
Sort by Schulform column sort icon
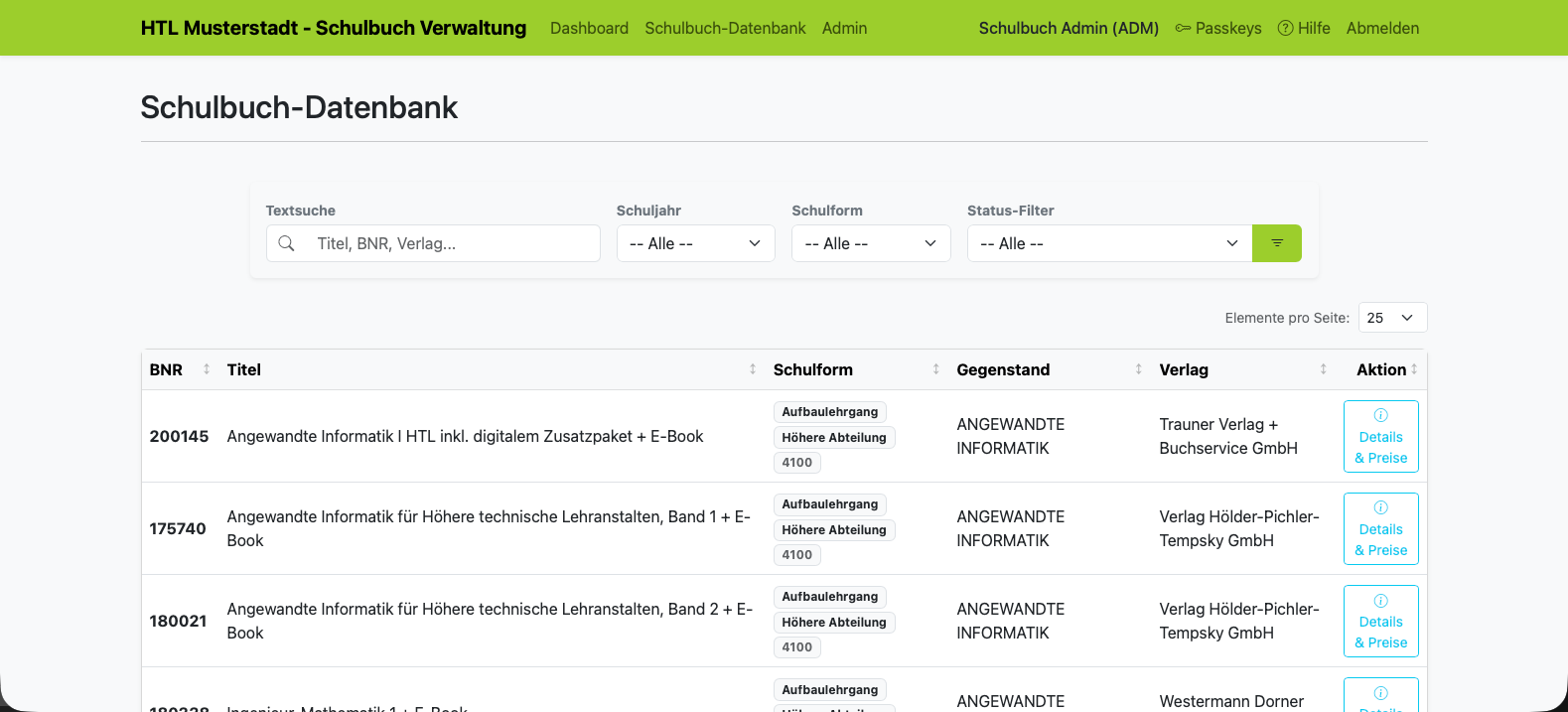(935, 369)
